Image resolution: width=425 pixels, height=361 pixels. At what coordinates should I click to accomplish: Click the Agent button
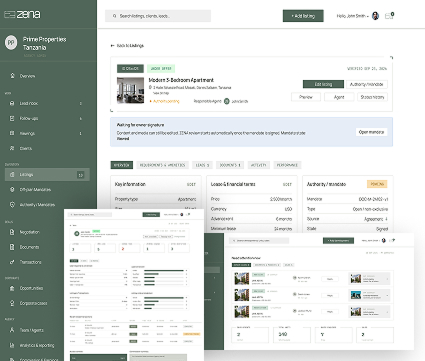(339, 97)
